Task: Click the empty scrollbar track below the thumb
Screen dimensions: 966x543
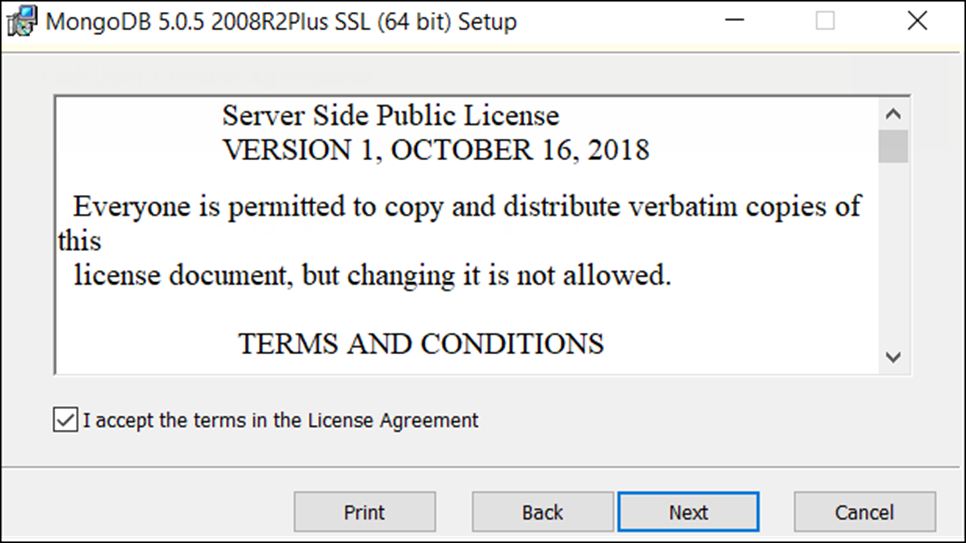Action: (893, 253)
